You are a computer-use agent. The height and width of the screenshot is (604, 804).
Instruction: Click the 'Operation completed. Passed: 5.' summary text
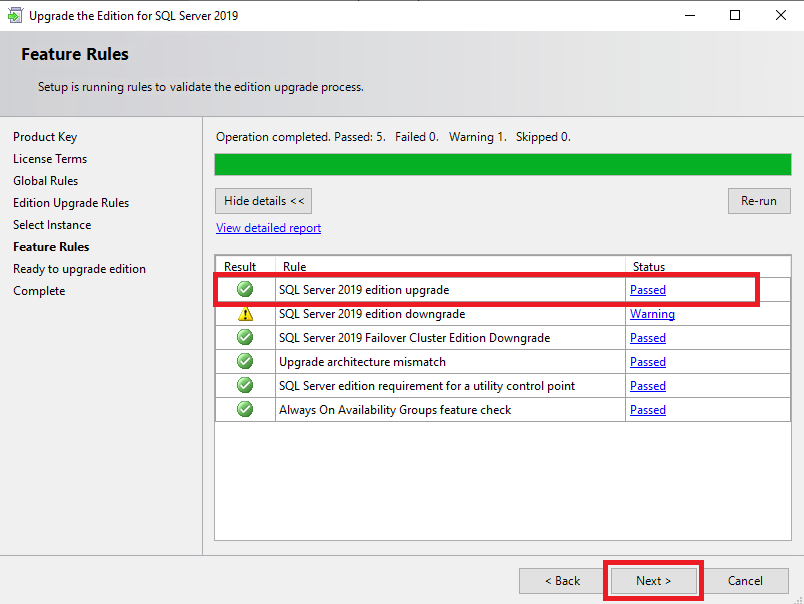[x=300, y=137]
